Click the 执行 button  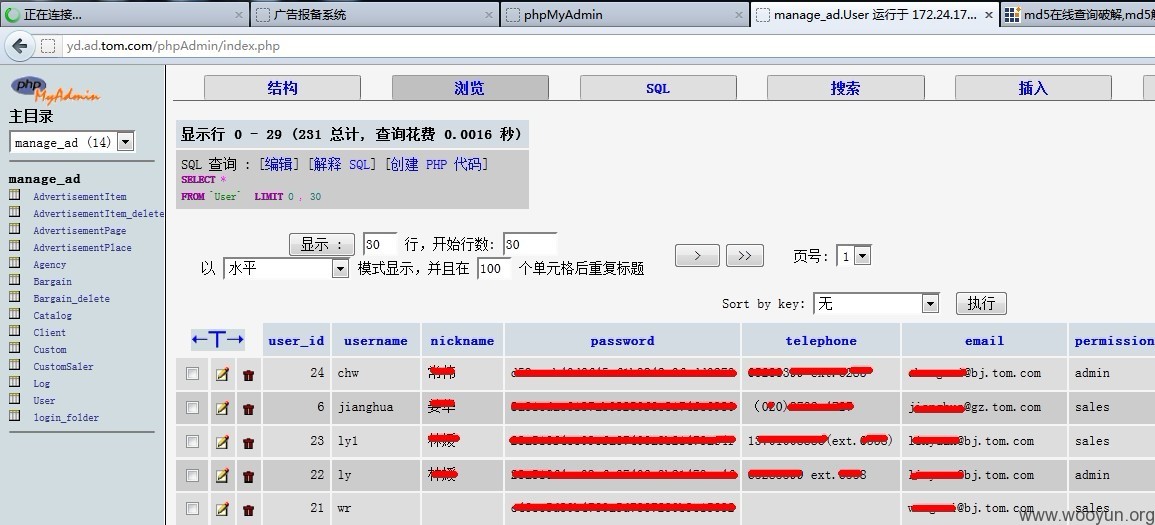tap(981, 303)
